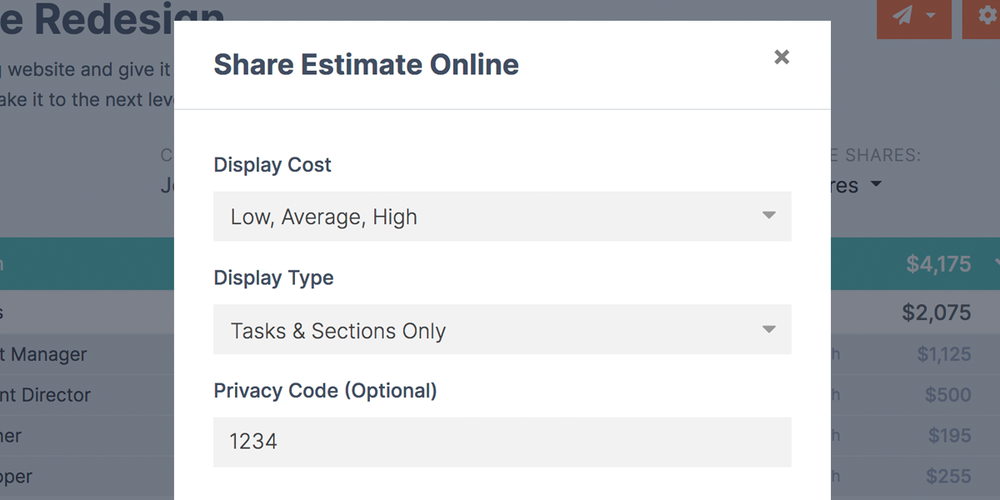Click the $195 line item
This screenshot has height=500, width=1000.
[948, 436]
